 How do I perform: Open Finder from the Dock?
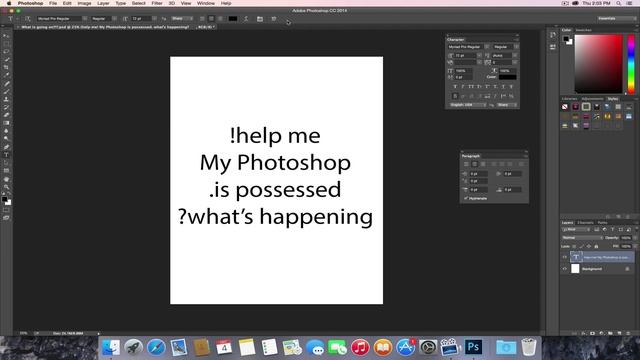(111, 347)
